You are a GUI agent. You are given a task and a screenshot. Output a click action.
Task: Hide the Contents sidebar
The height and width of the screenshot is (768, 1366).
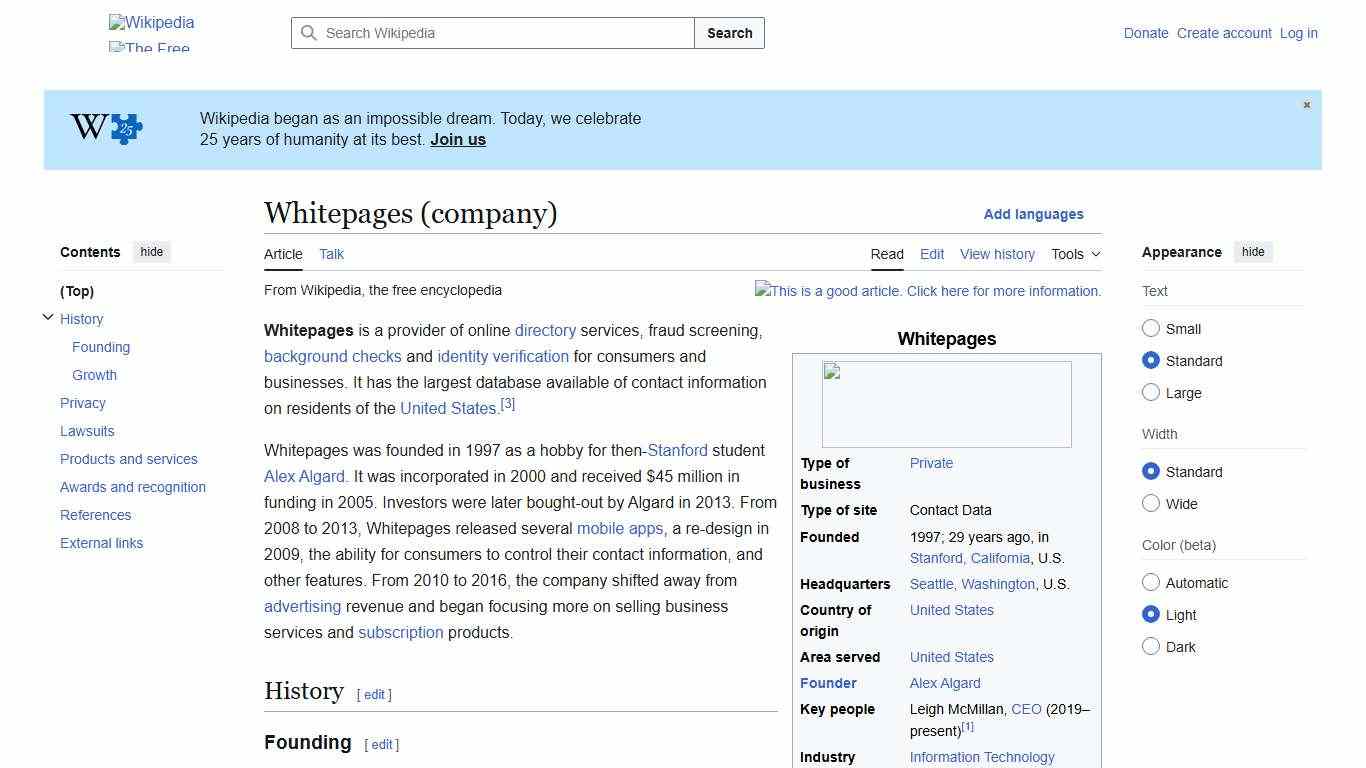tap(151, 251)
